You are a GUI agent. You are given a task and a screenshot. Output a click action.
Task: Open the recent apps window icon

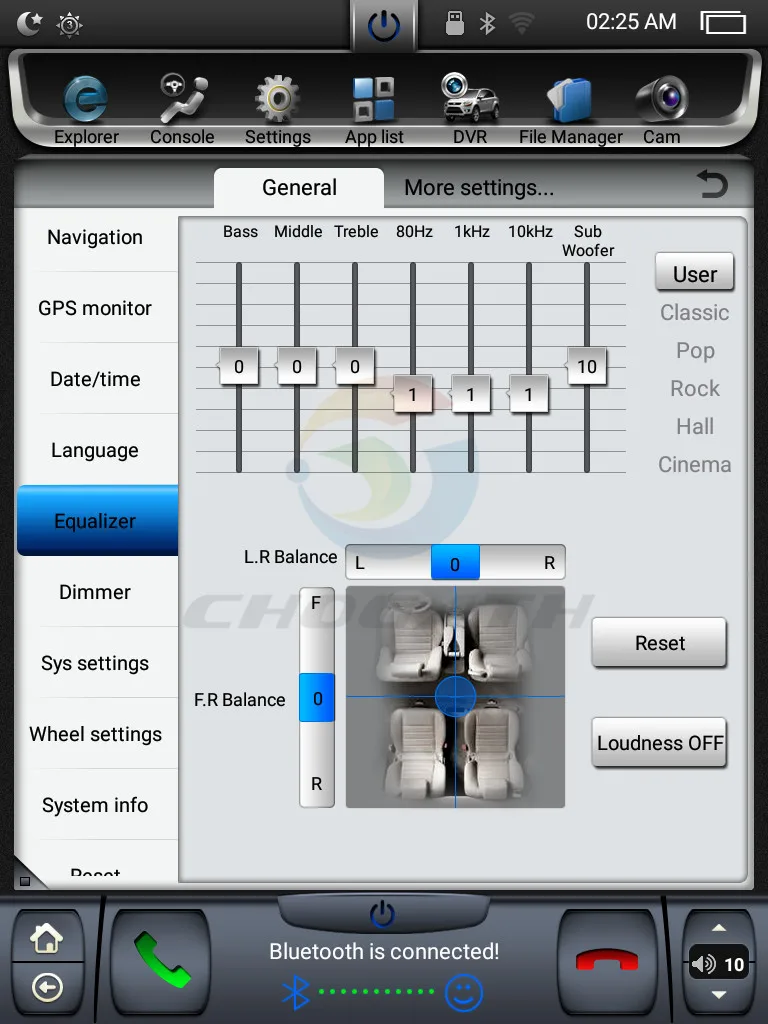[723, 22]
